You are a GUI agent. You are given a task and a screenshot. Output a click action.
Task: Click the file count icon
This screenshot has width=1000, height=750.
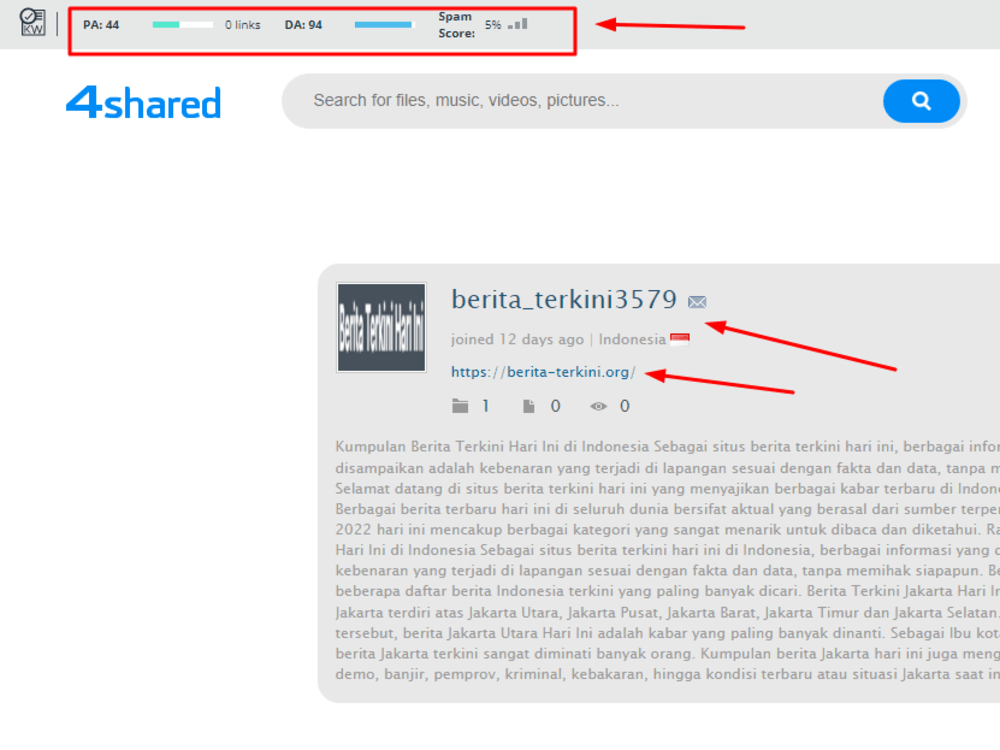[529, 406]
